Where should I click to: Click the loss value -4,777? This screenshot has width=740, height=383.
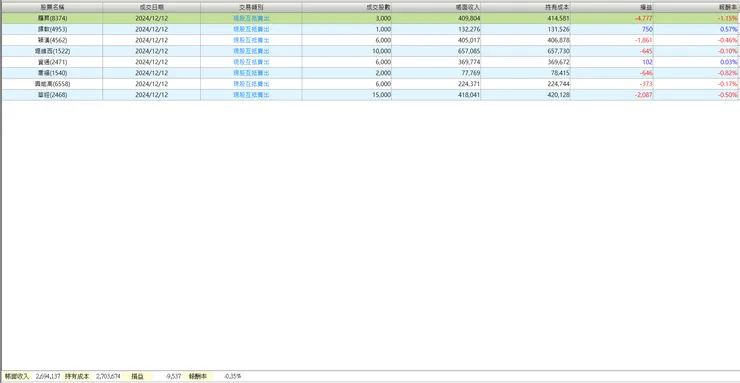(x=645, y=18)
